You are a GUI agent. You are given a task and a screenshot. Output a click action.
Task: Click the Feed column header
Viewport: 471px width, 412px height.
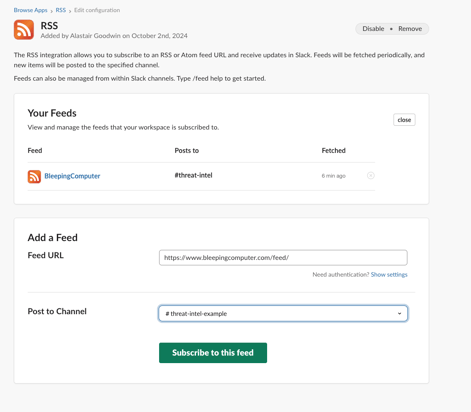pos(35,150)
